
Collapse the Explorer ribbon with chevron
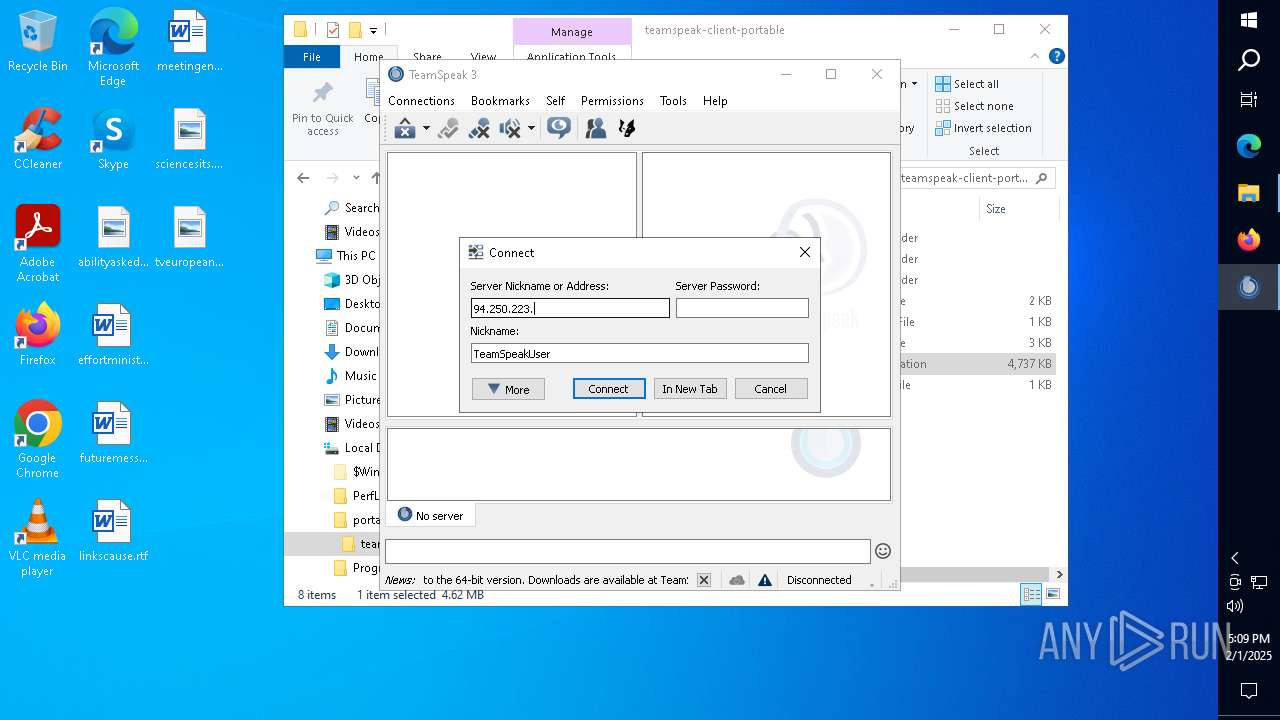(1035, 57)
